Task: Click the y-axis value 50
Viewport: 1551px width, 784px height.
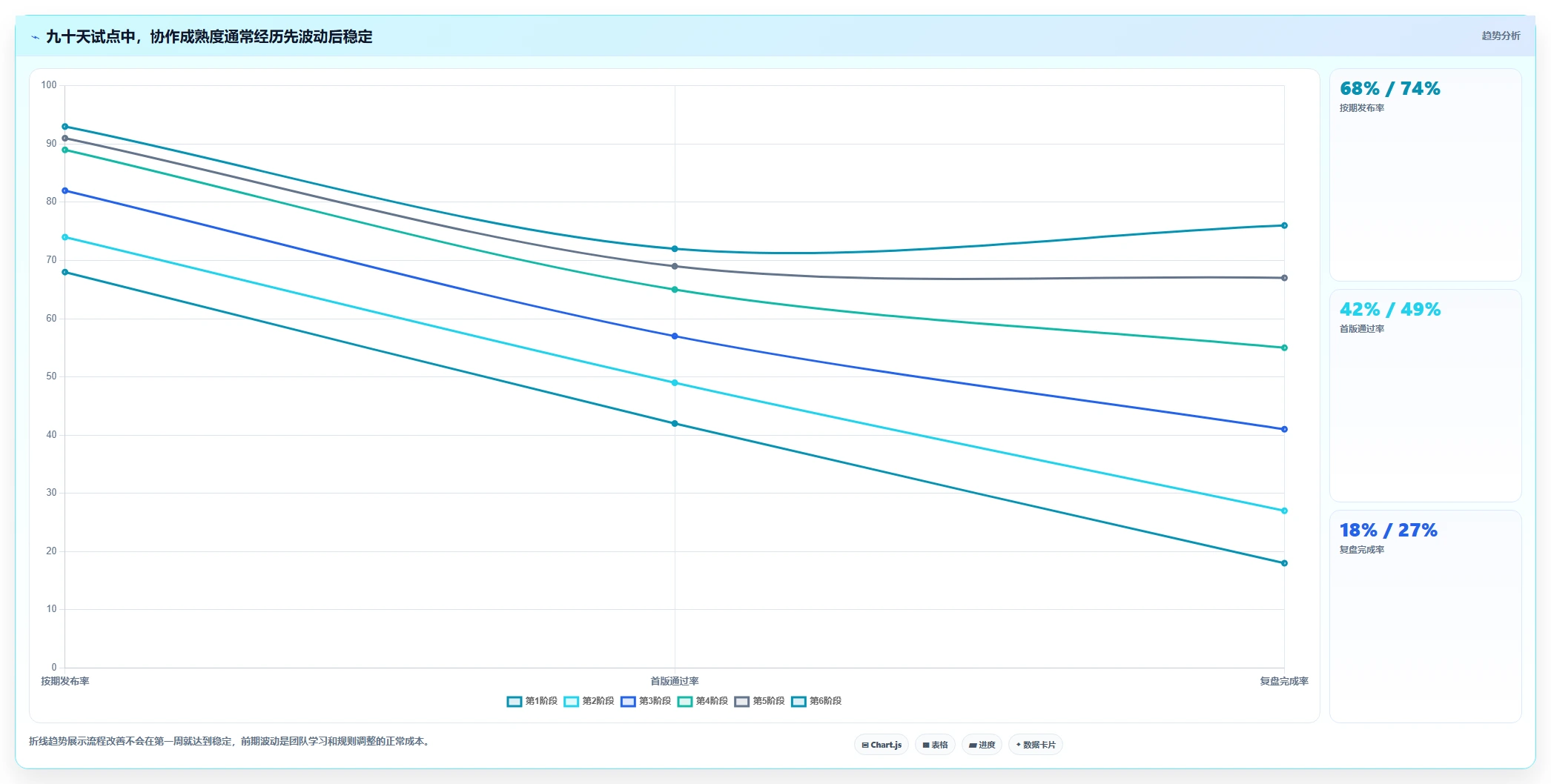Action: coord(51,376)
